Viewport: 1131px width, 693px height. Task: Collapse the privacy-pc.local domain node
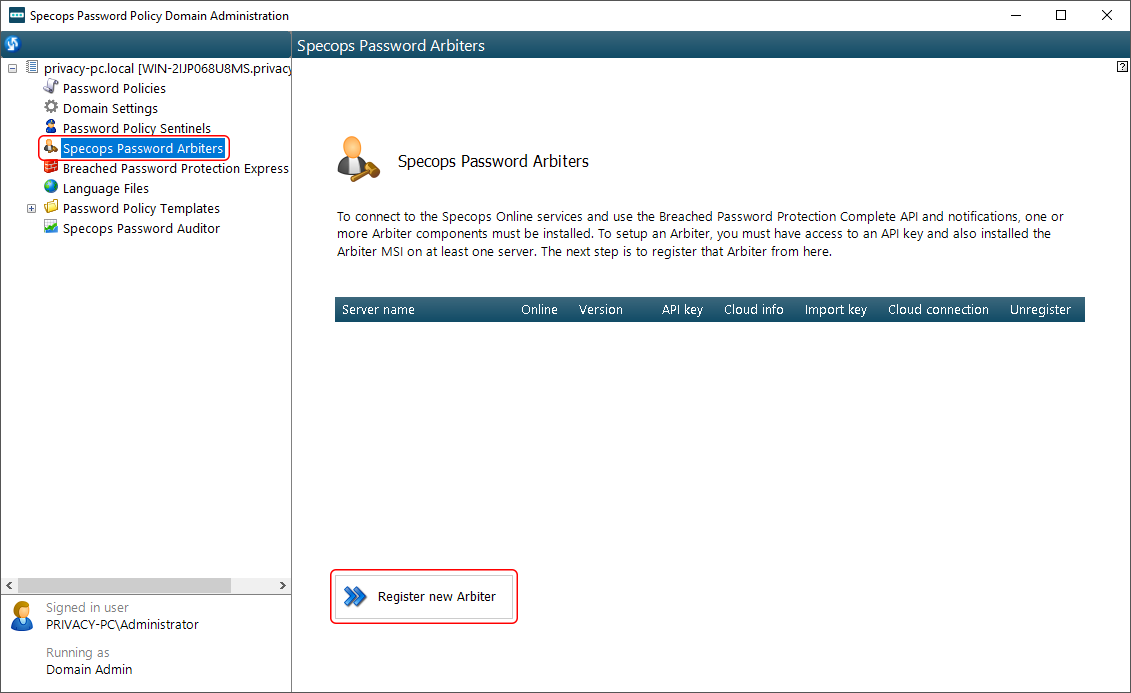pos(12,69)
